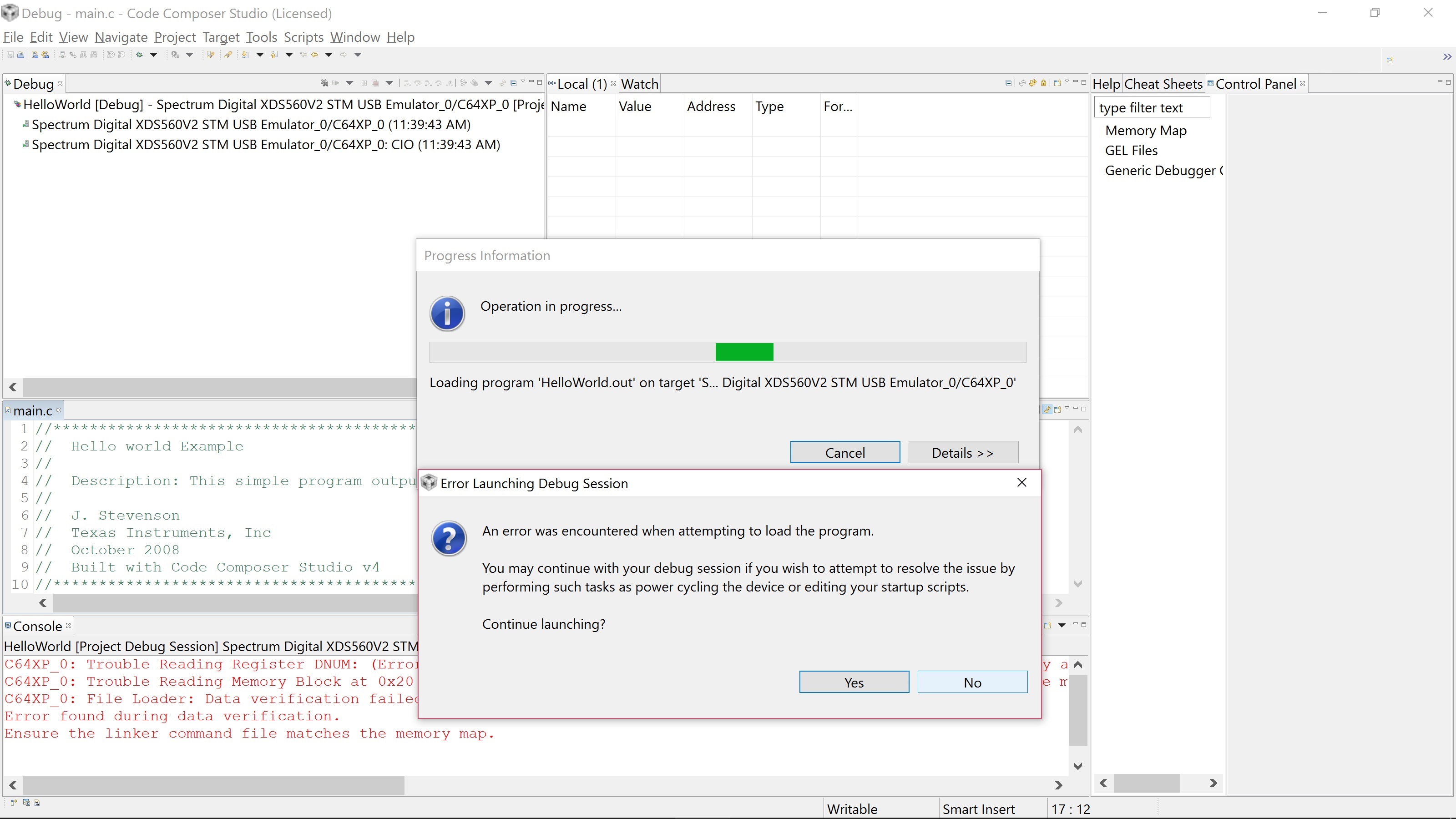Click the green Debug bug icon
Screen dimensions: 1456x819
[139, 55]
